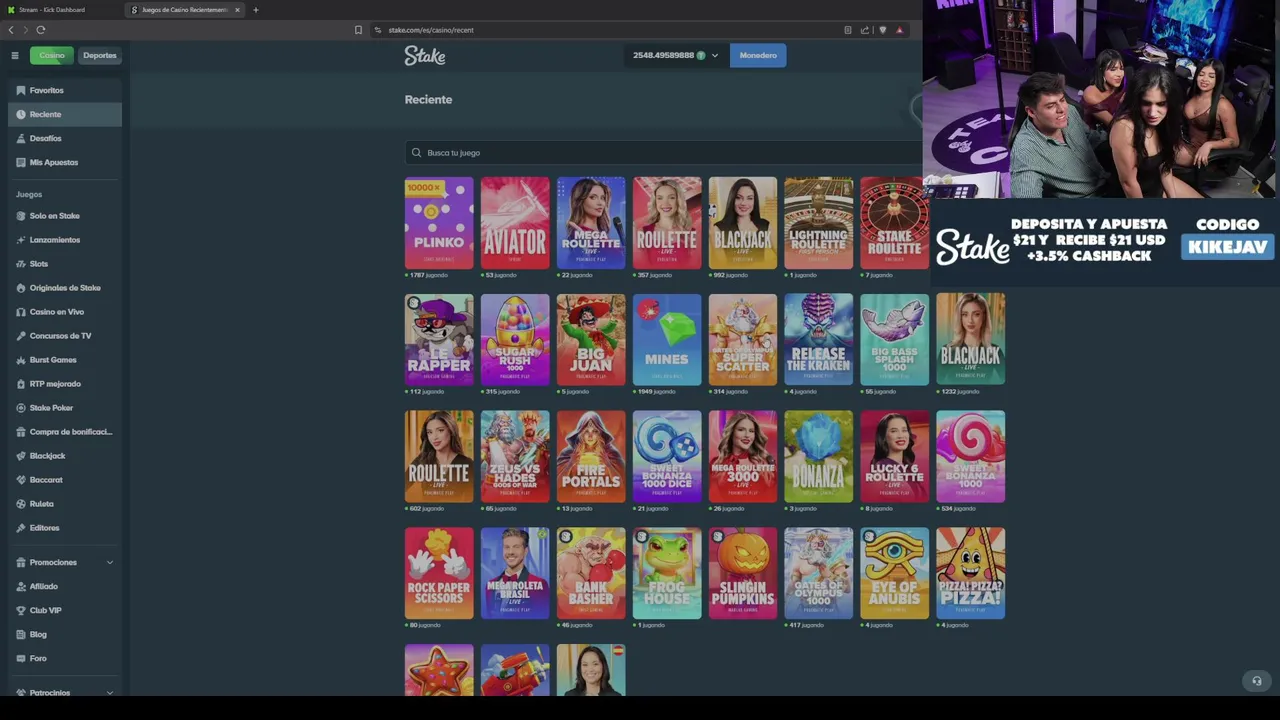This screenshot has width=1280, height=720.
Task: Open Mis Apuestas in the sidebar
Action: pos(65,162)
